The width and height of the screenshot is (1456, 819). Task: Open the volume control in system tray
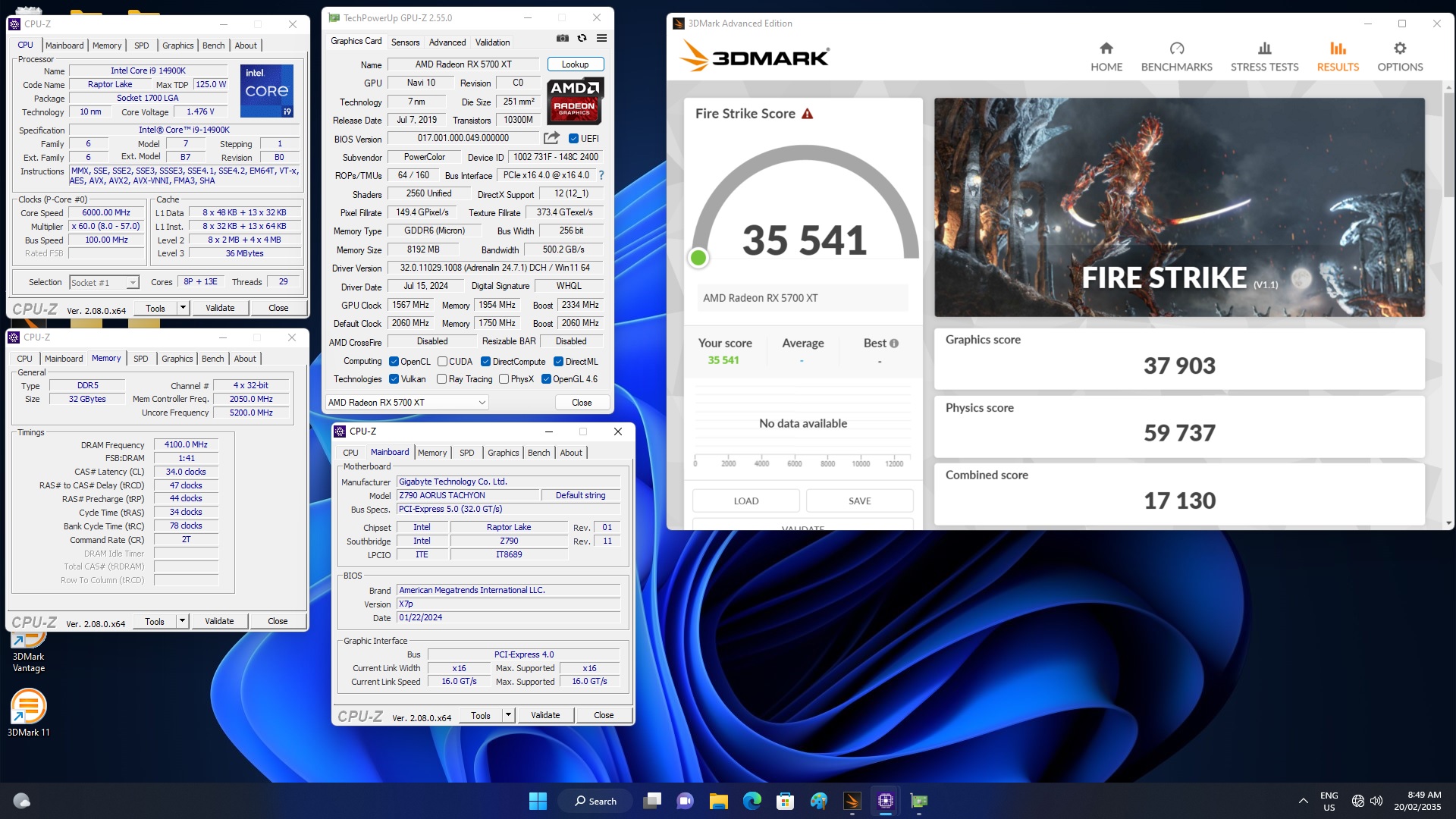(x=1376, y=801)
